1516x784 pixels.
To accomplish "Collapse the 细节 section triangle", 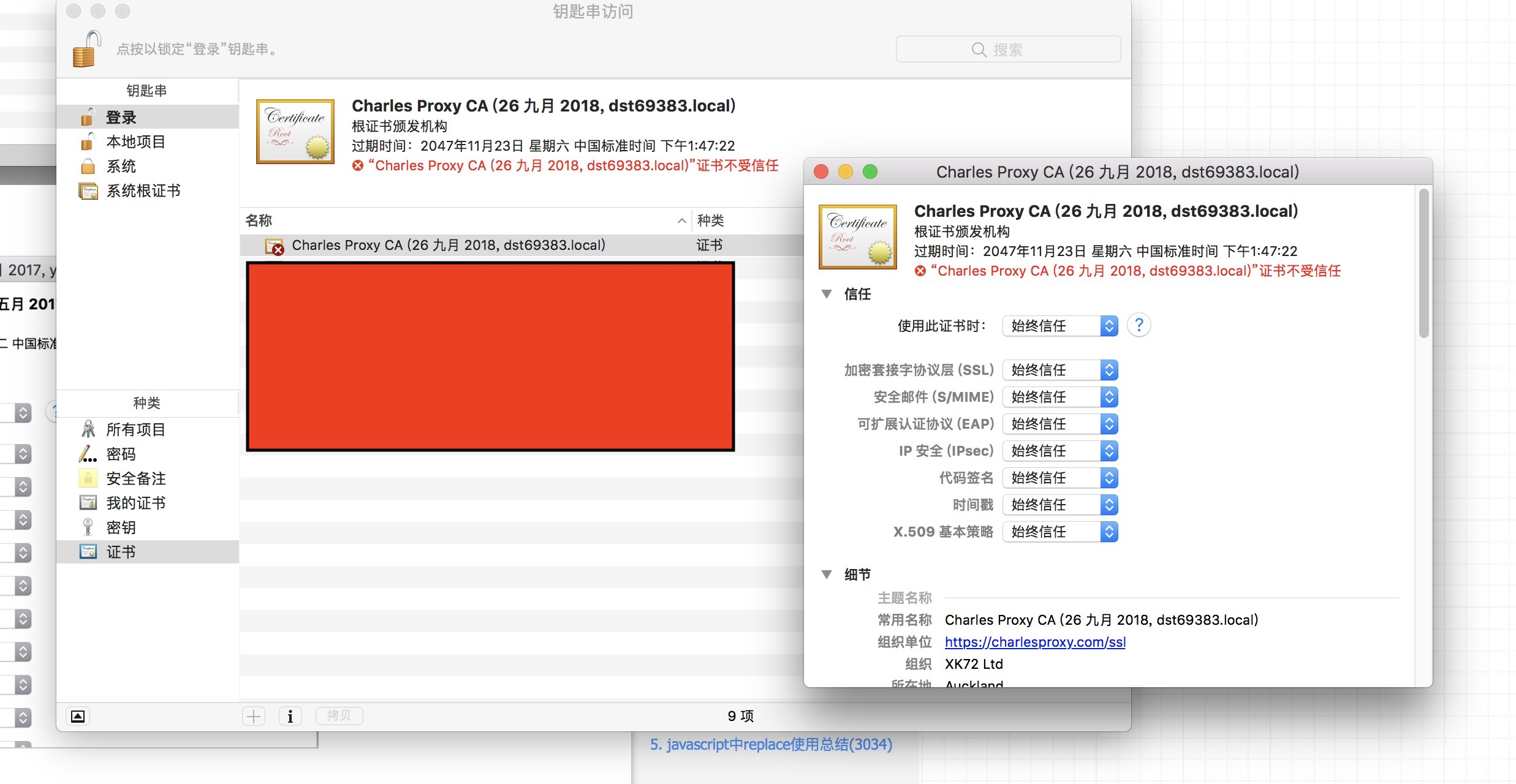I will pos(827,575).
